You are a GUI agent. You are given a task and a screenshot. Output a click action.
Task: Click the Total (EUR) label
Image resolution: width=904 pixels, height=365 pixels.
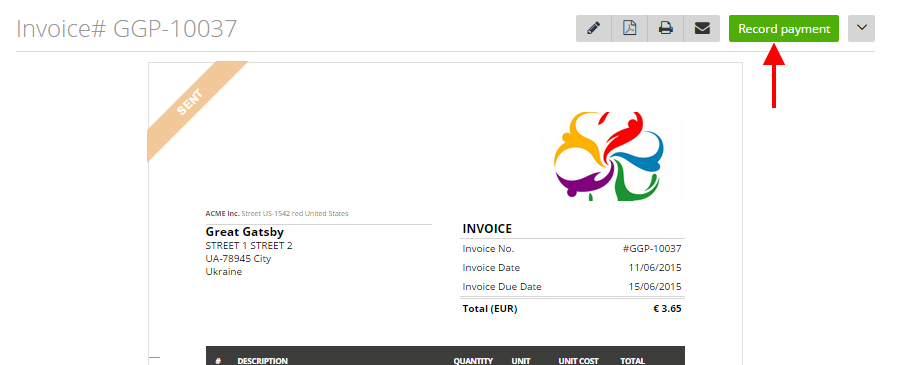490,308
